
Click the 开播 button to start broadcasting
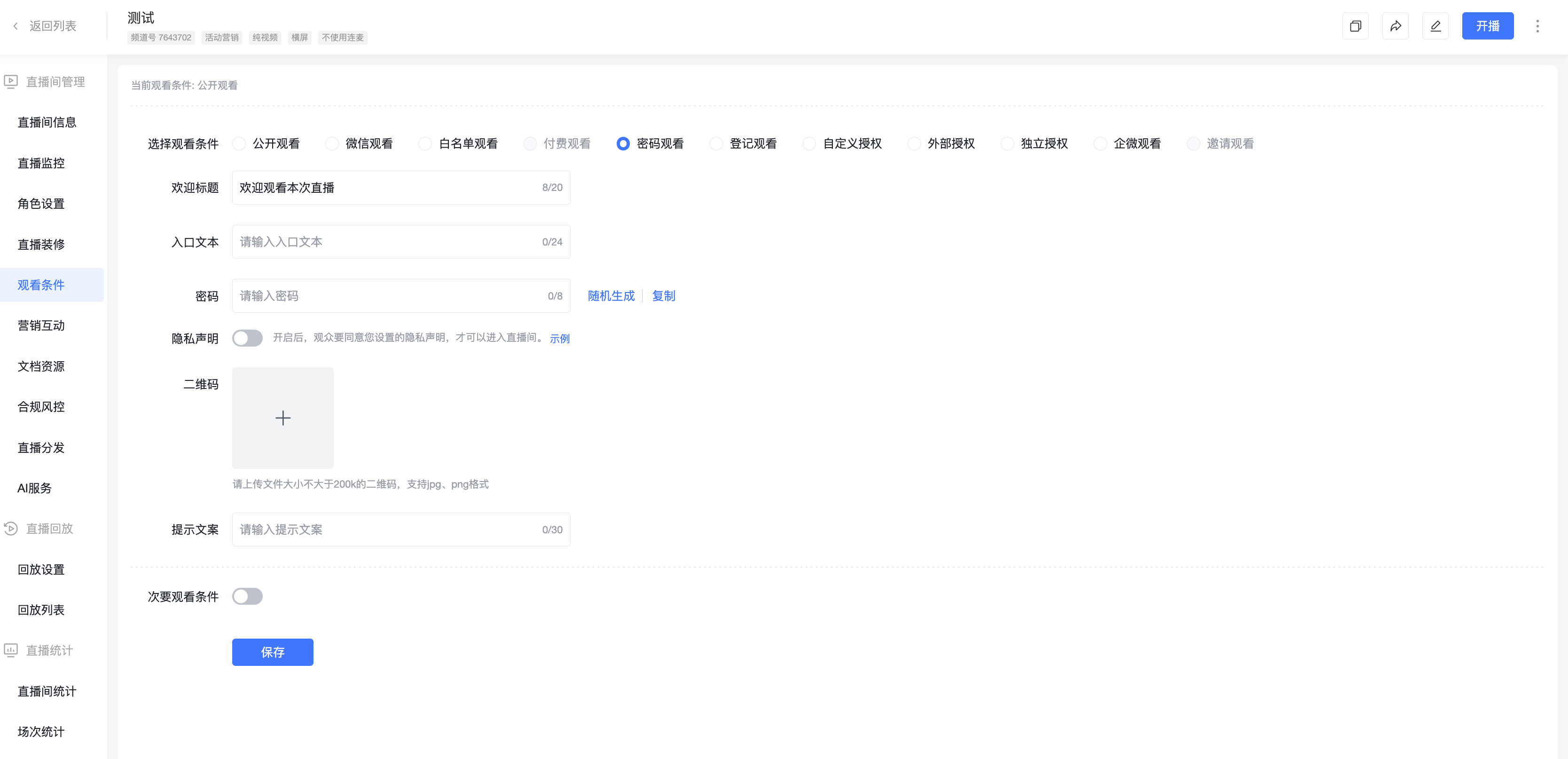1488,26
